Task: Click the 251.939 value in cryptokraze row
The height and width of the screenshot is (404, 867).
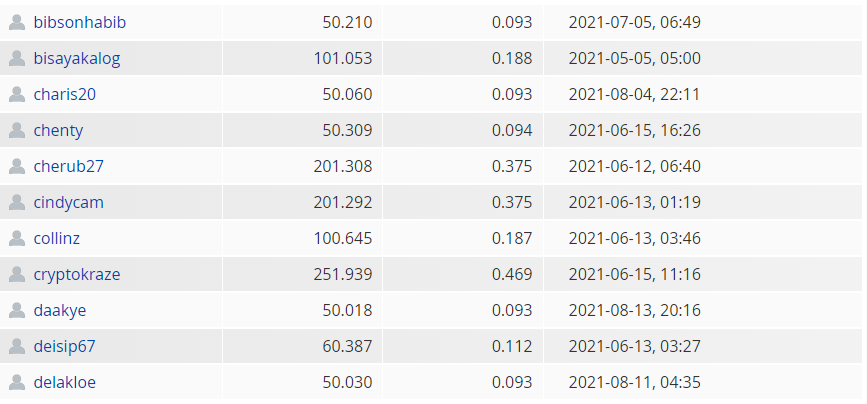Action: tap(343, 274)
